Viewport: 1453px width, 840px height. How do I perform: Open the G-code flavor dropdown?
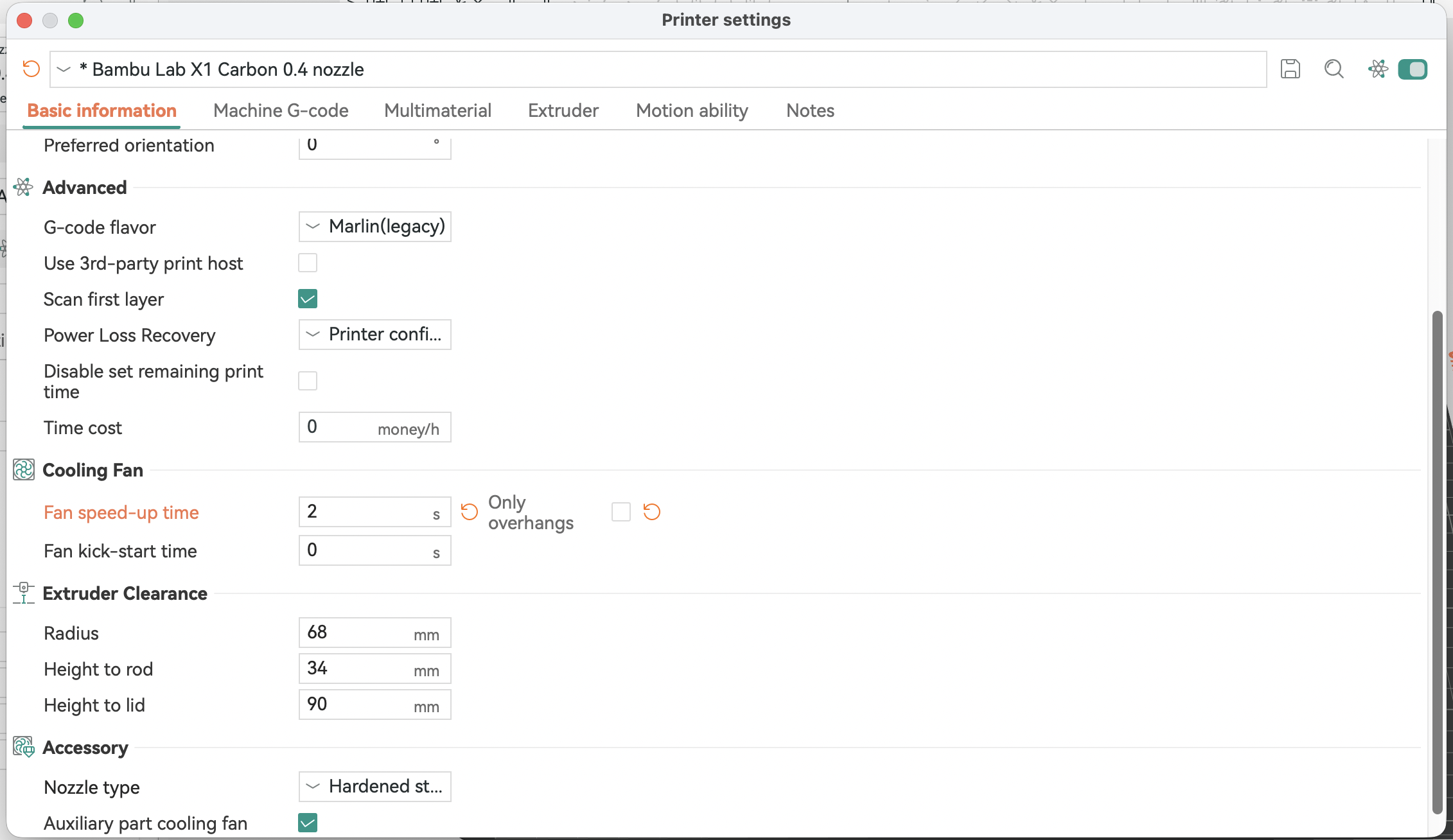(375, 227)
